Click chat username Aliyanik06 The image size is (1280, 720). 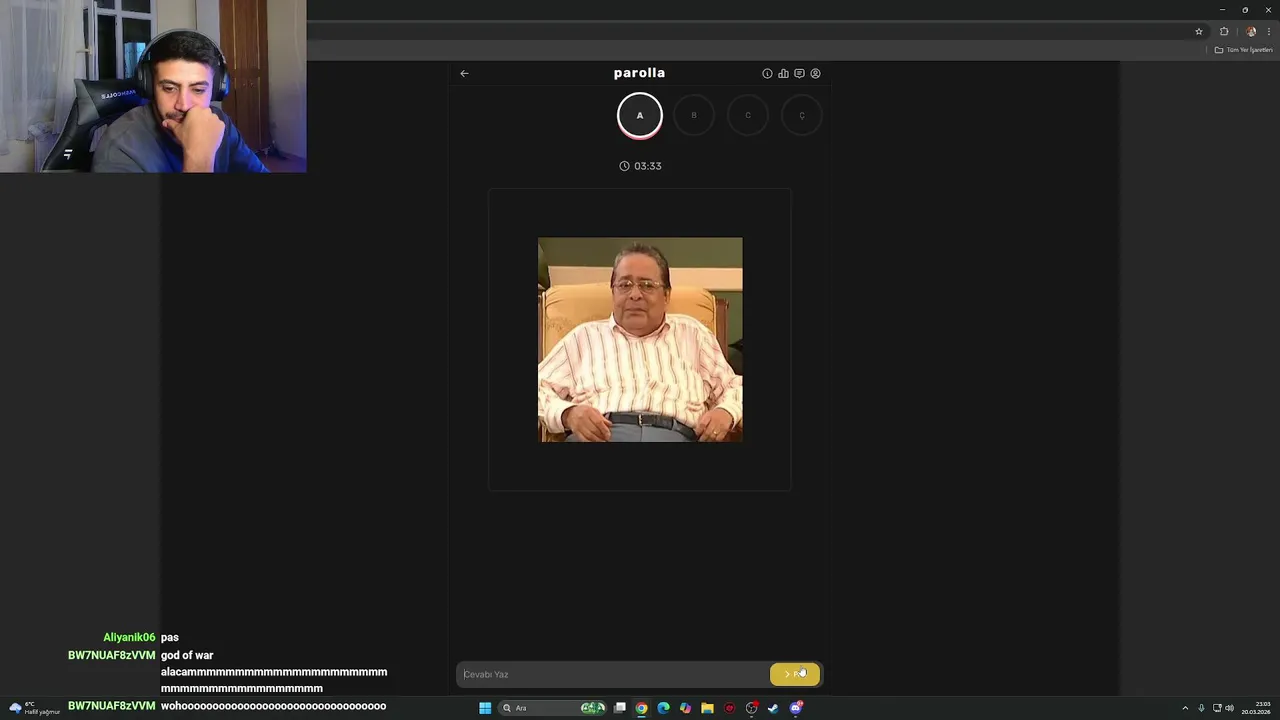coord(129,638)
